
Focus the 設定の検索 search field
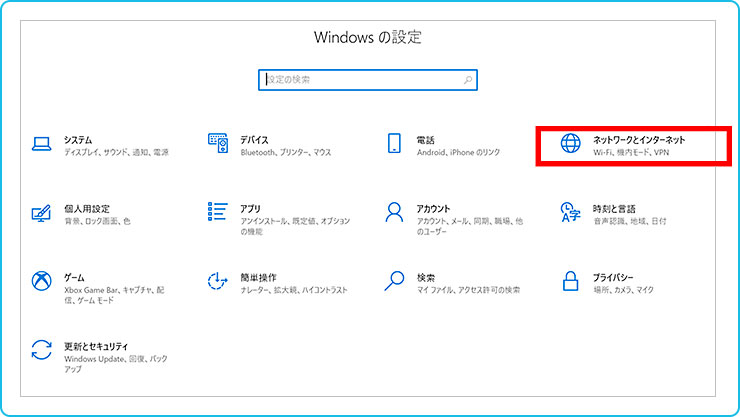click(368, 80)
